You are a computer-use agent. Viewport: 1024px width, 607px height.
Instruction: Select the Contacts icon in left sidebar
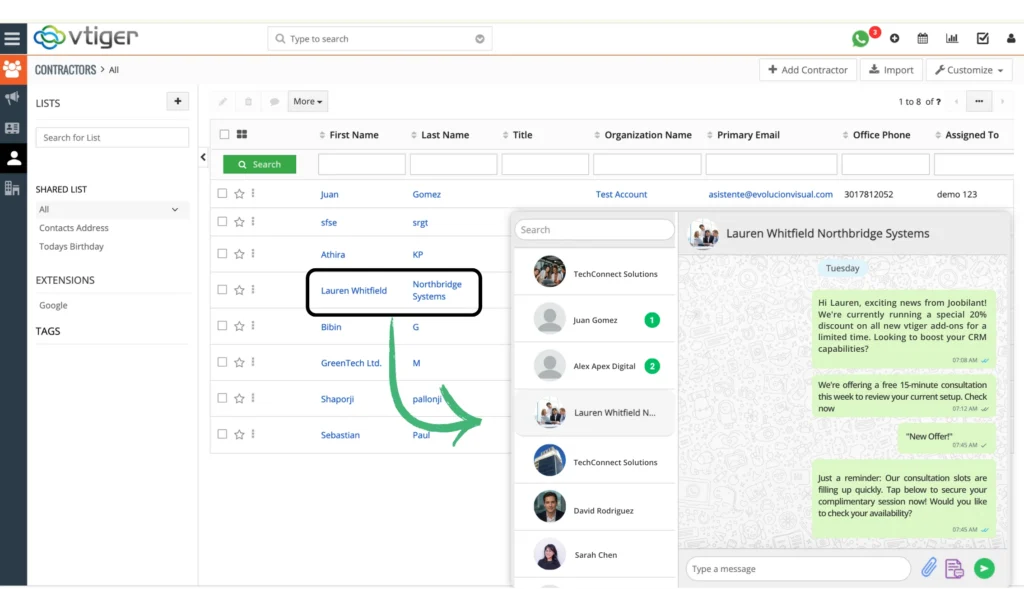click(x=13, y=157)
